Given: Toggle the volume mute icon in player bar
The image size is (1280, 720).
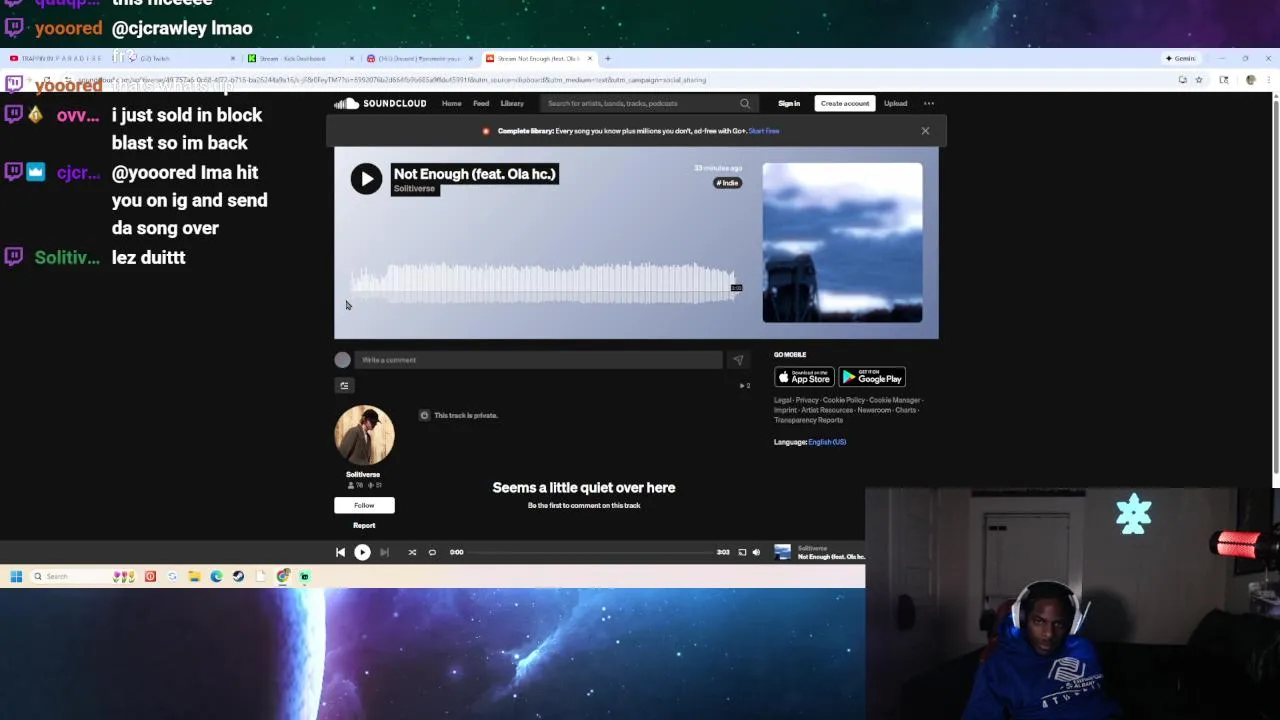Looking at the screenshot, I should click(756, 552).
